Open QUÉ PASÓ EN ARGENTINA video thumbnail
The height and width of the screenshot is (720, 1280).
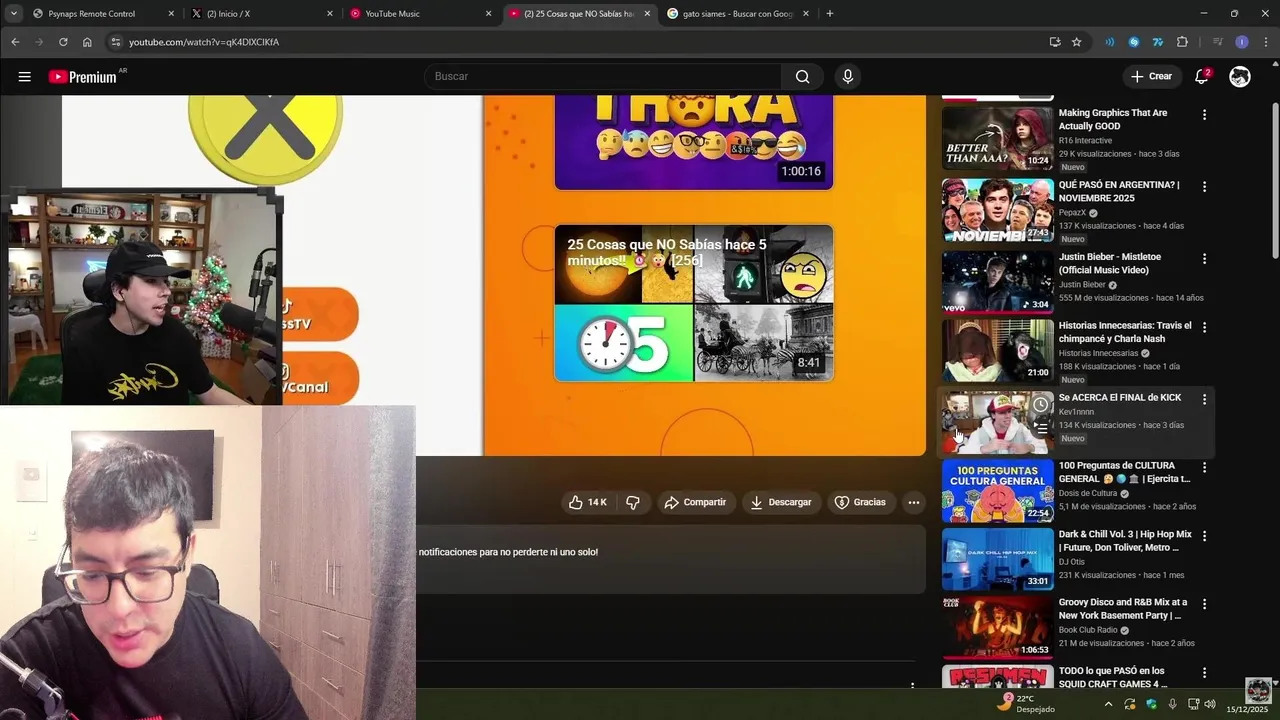(997, 211)
